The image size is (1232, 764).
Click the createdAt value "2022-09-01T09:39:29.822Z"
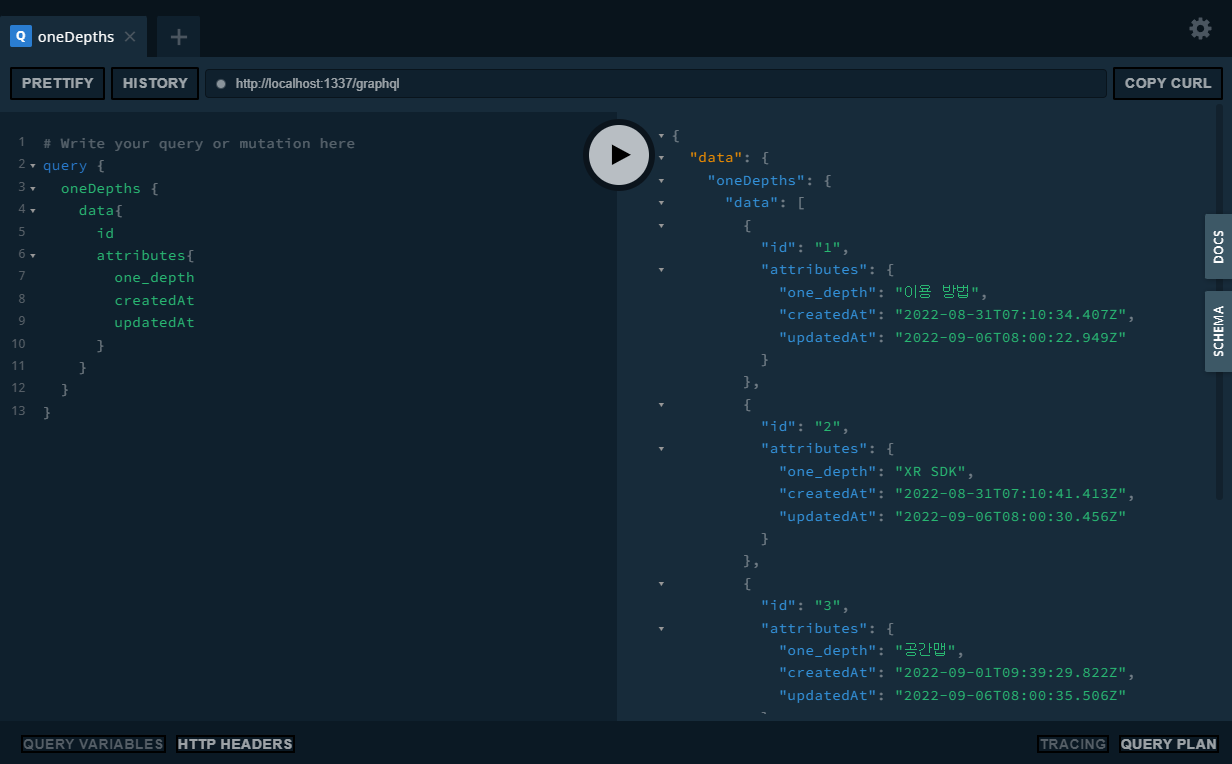coord(1011,673)
